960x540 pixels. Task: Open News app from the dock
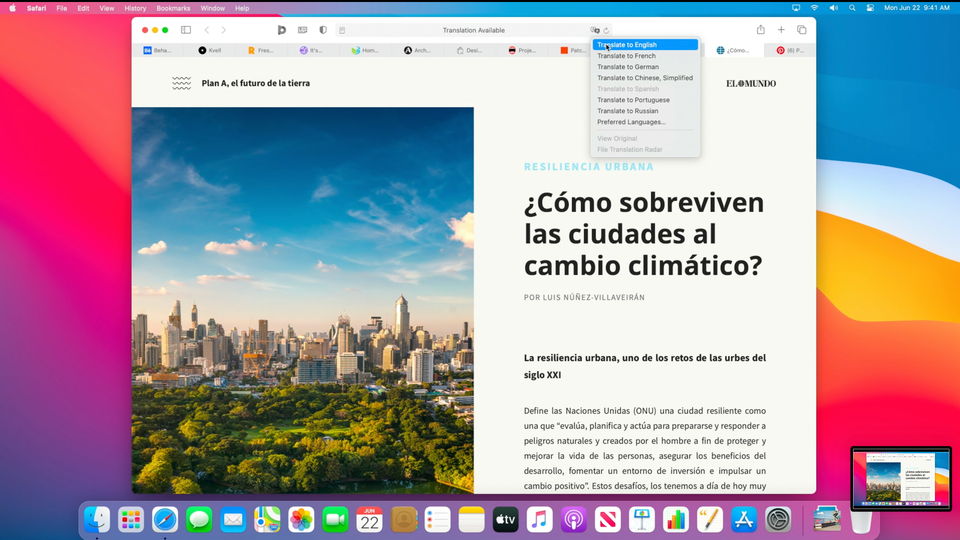tap(607, 520)
